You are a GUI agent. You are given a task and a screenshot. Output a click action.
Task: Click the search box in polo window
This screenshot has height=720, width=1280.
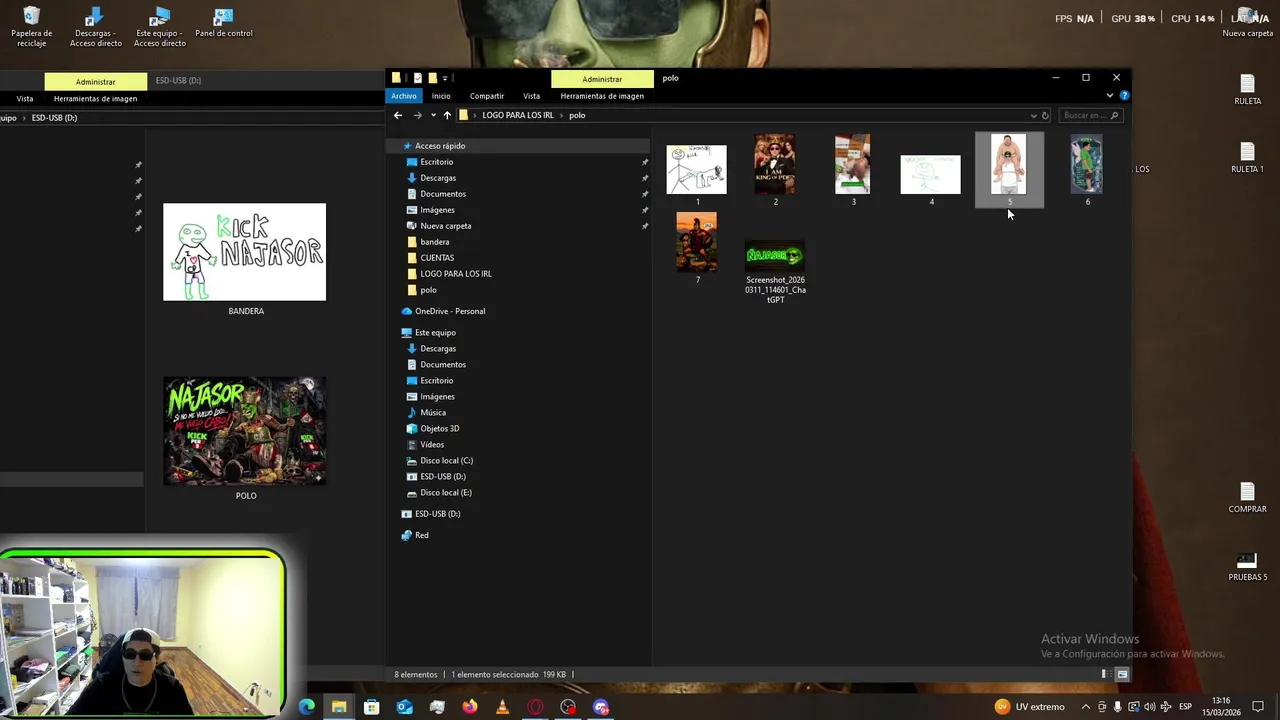1091,115
